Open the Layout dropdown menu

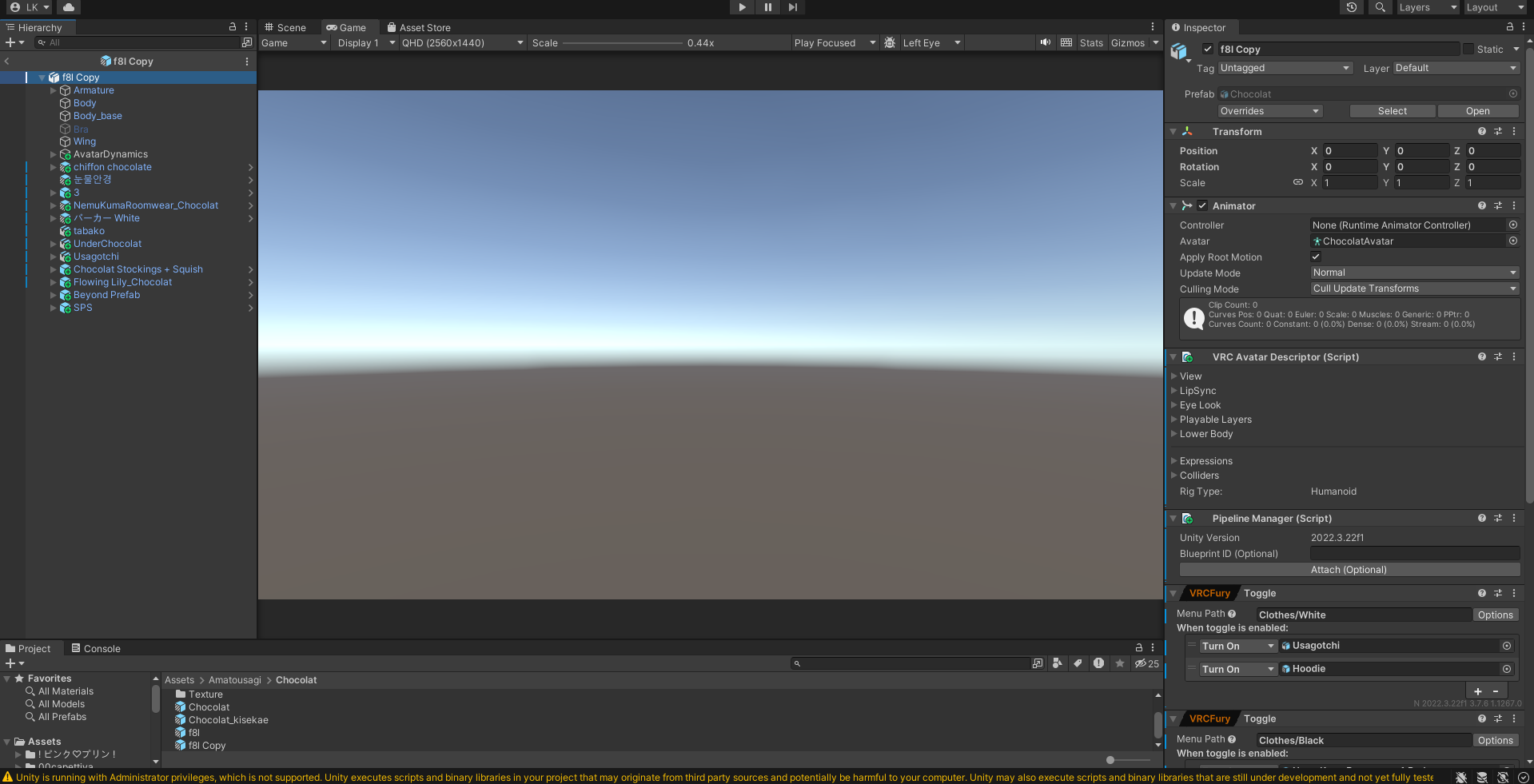[x=1496, y=7]
